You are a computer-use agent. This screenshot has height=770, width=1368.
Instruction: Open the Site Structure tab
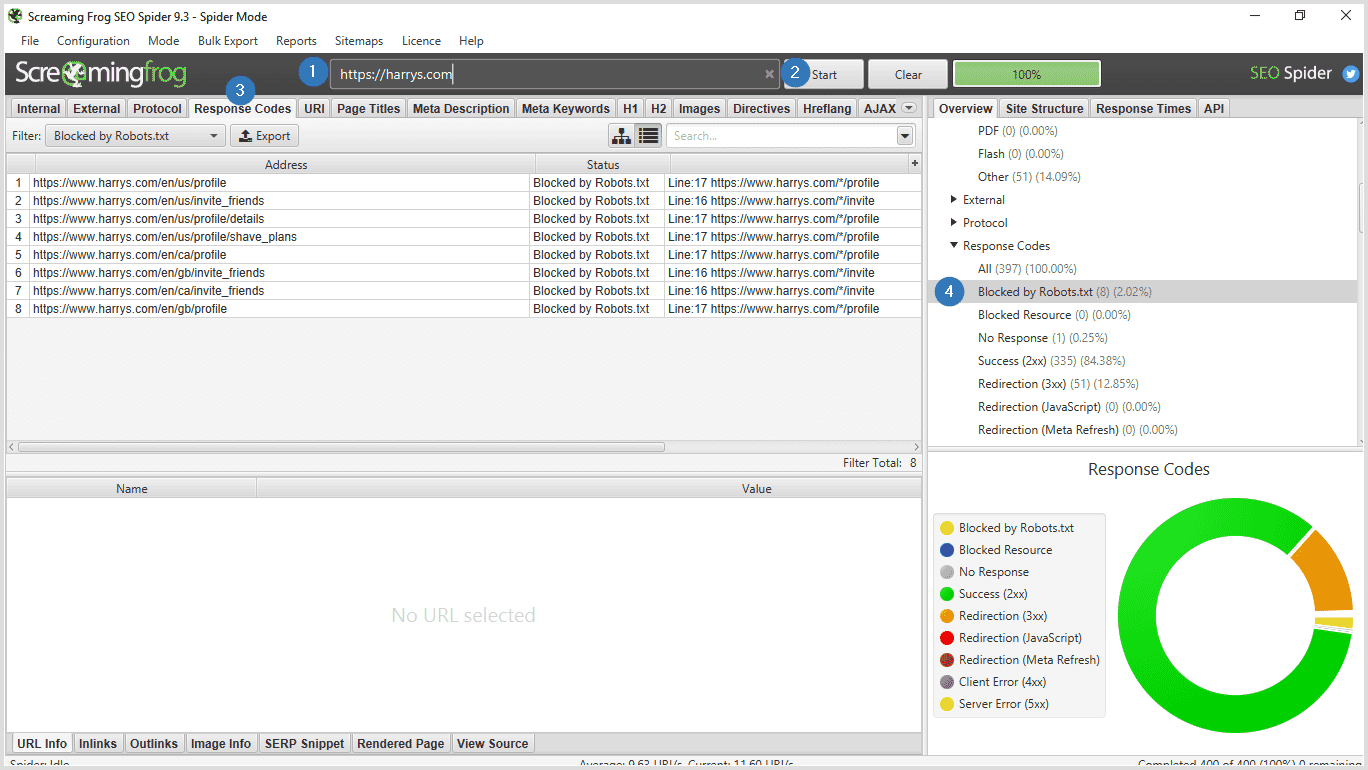(x=1044, y=108)
